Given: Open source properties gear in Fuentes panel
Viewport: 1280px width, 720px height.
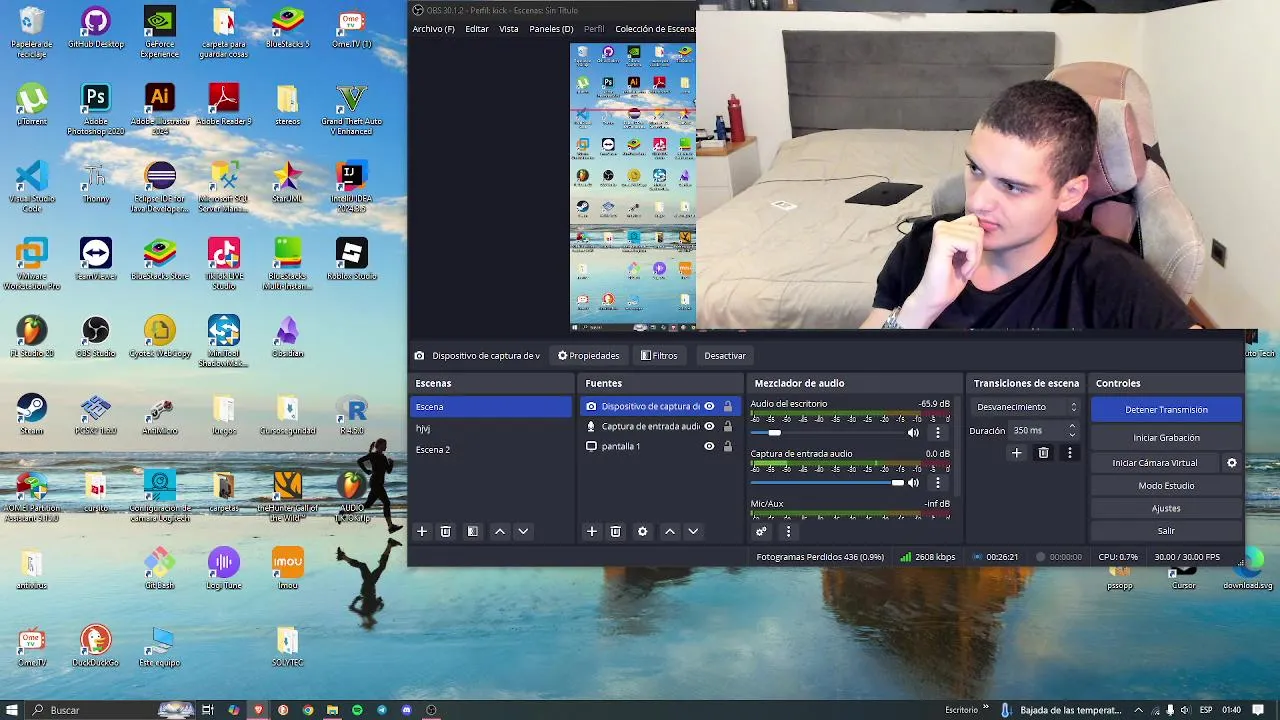Looking at the screenshot, I should (643, 532).
